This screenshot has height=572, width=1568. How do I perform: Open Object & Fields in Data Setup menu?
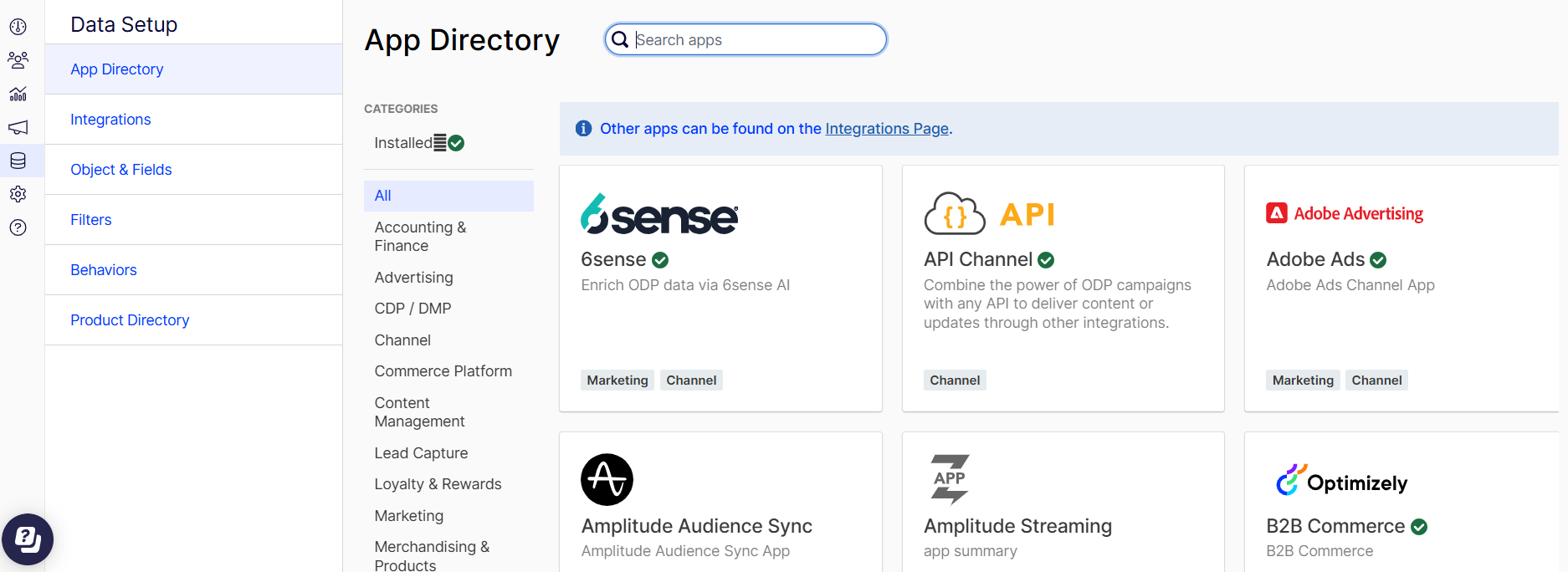[193, 170]
